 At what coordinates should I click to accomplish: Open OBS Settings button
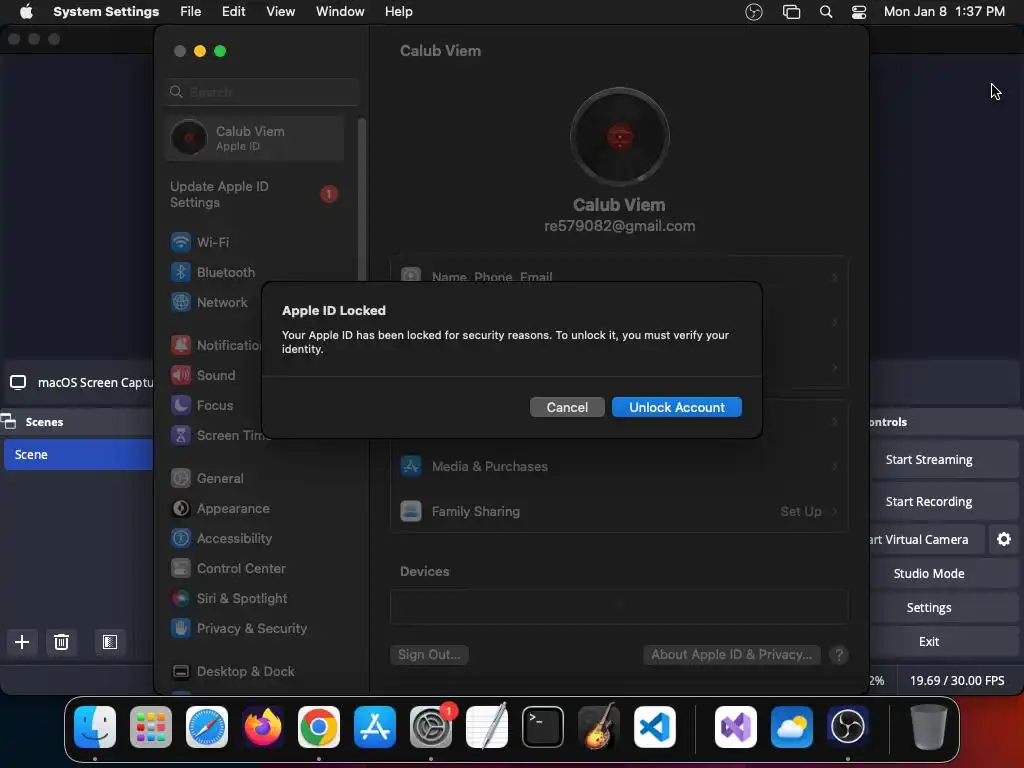coord(944,607)
